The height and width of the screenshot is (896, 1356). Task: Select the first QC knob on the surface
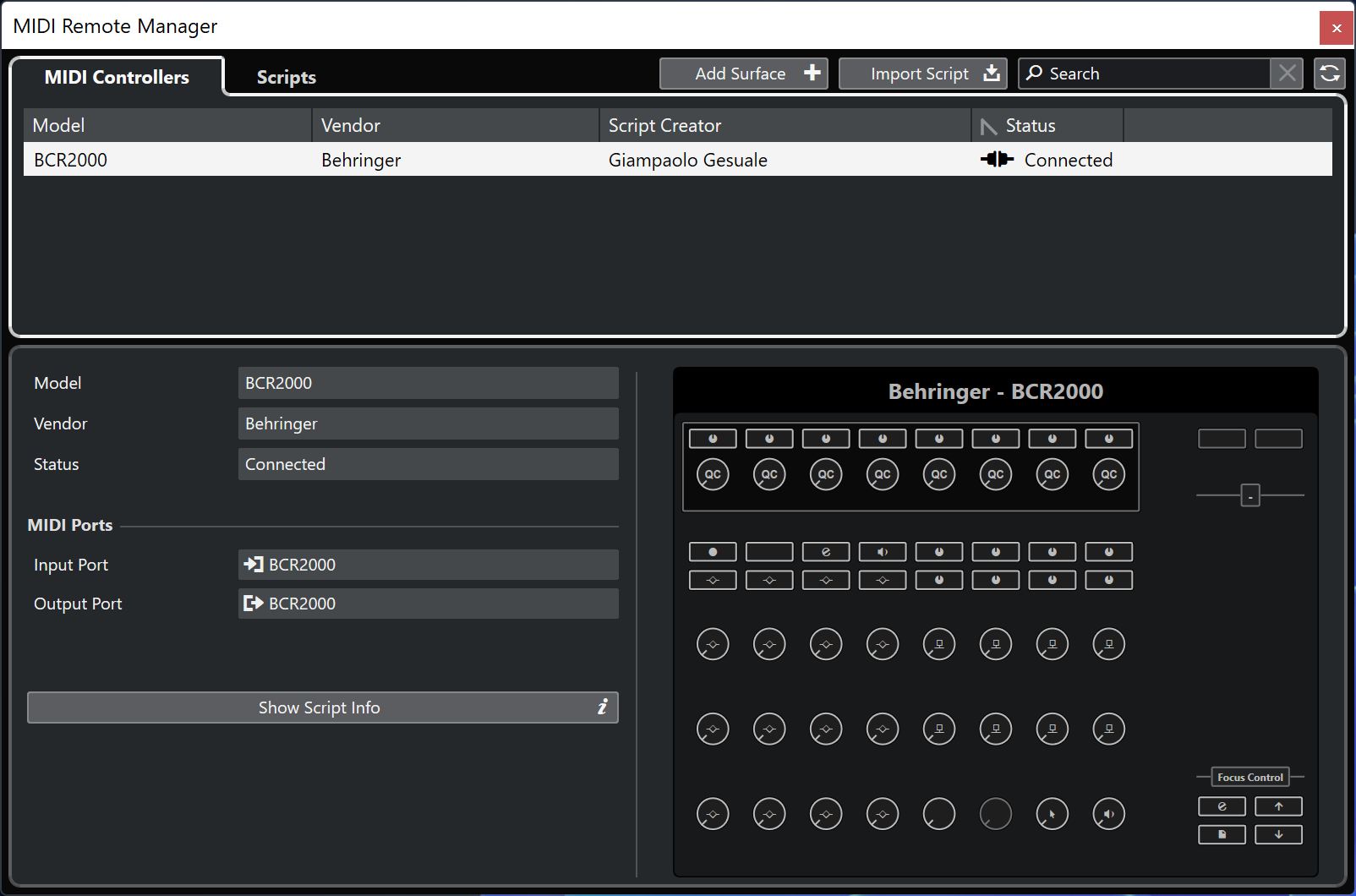pyautogui.click(x=713, y=474)
